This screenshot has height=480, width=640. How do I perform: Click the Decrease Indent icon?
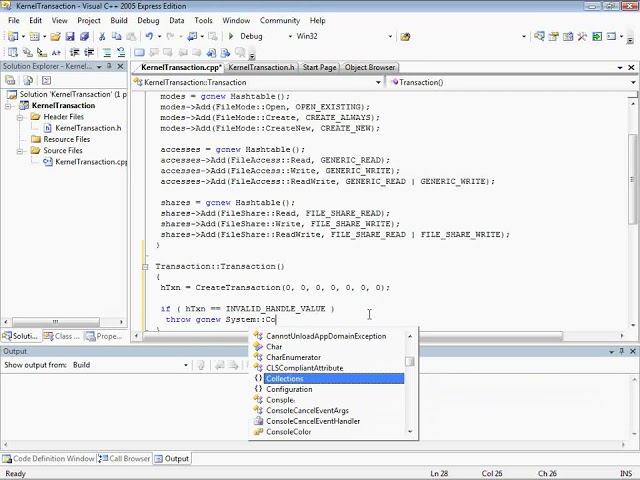tap(74, 52)
